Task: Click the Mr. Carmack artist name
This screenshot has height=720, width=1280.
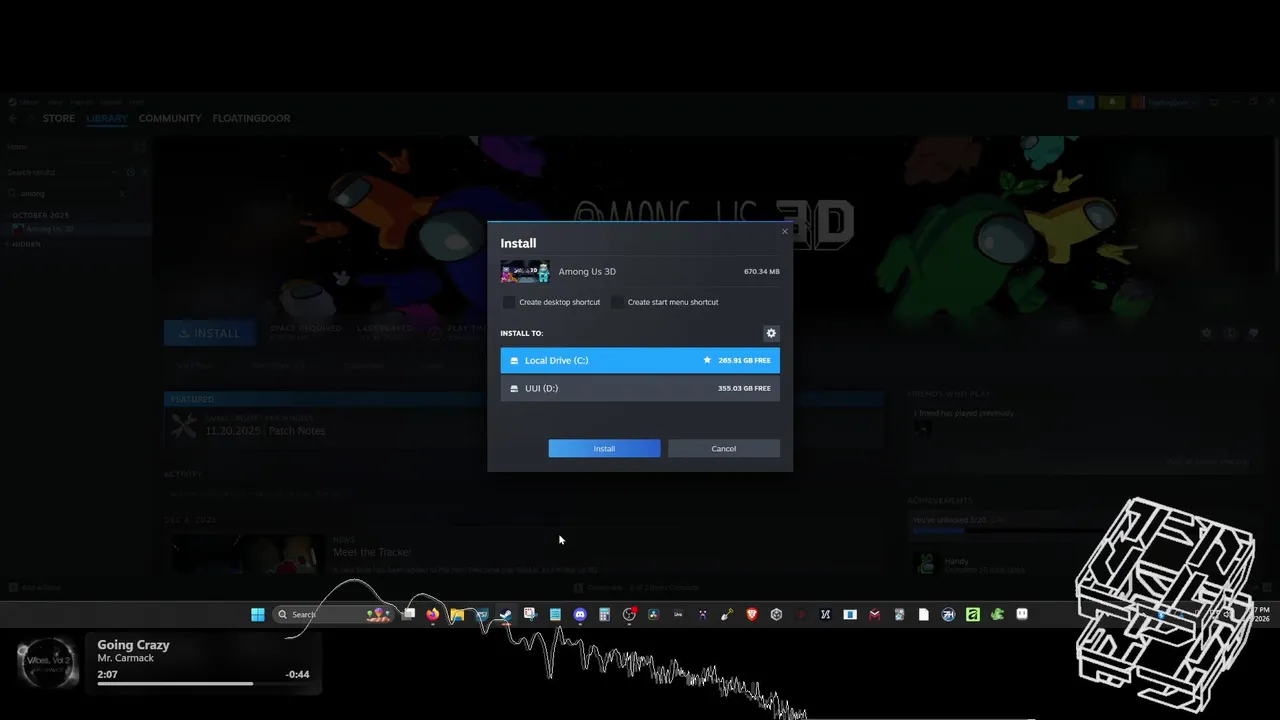Action: [125, 658]
